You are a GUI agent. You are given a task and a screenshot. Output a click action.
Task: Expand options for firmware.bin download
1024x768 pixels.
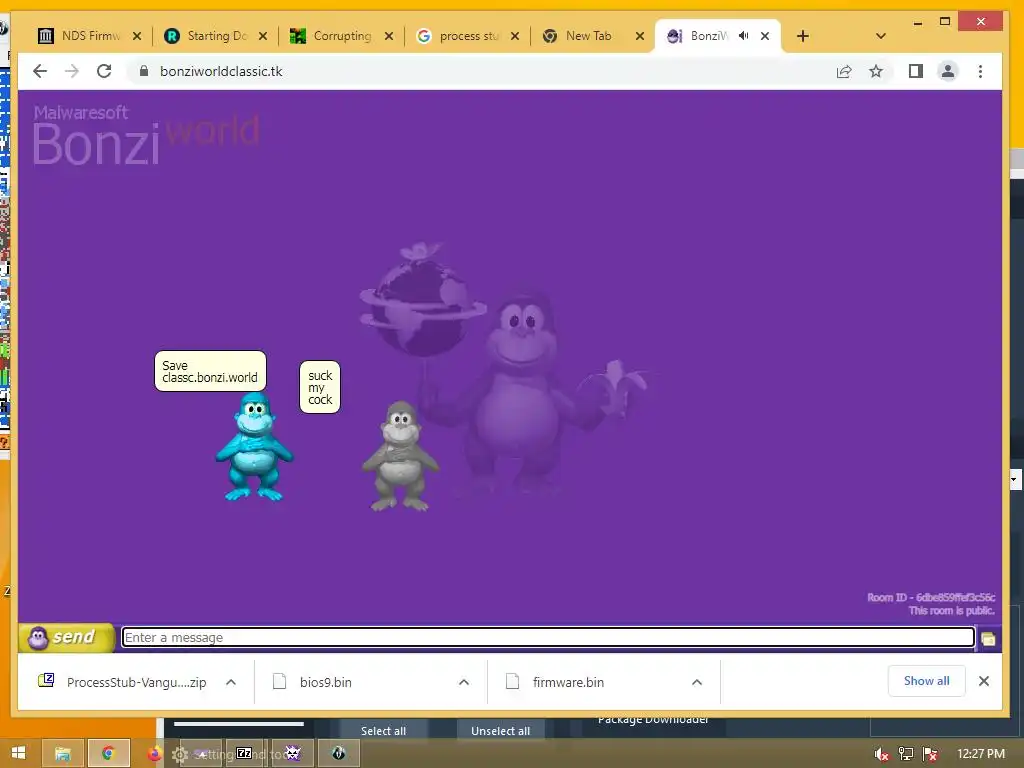[x=697, y=682]
